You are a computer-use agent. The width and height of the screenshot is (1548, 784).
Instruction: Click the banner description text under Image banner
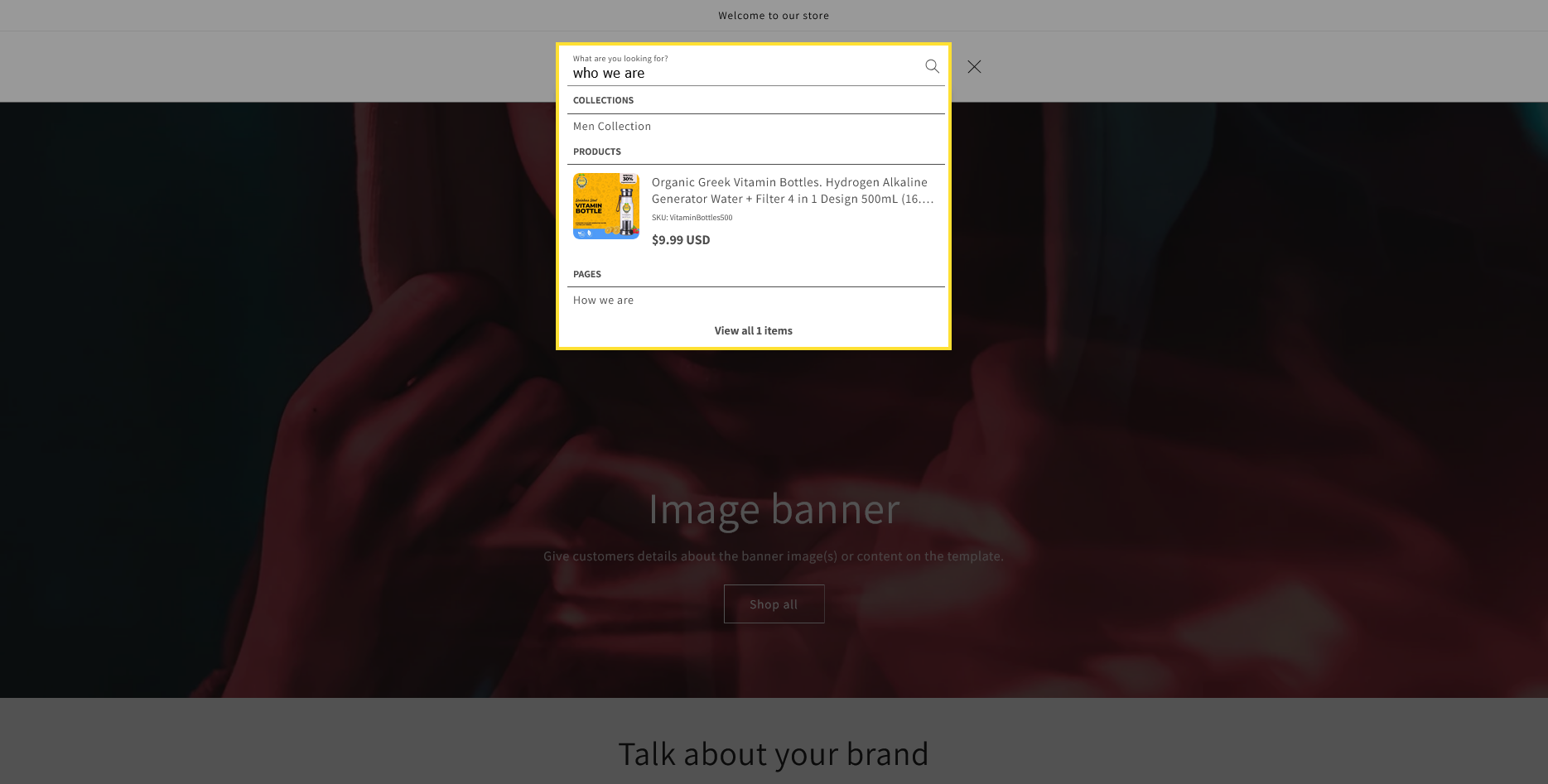(774, 556)
